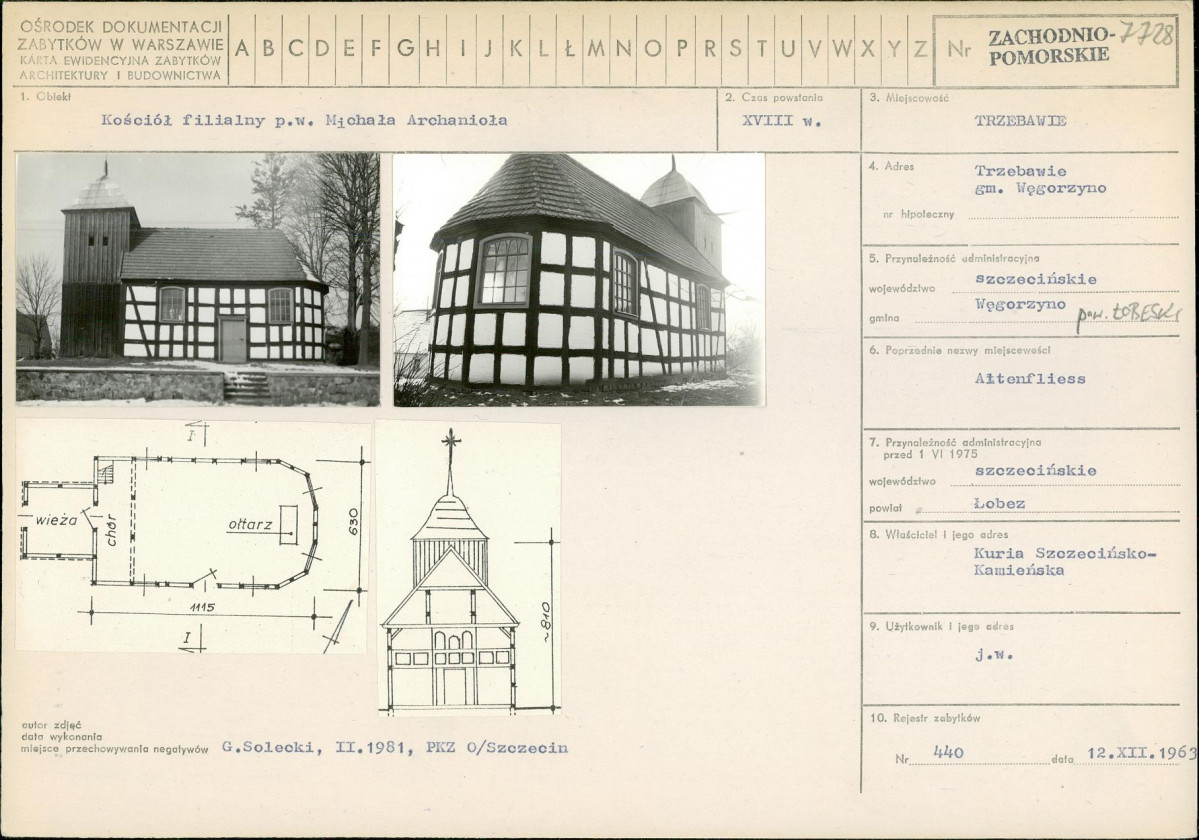The image size is (1199, 840).
Task: Open the apse-side church photograph
Action: [x=578, y=280]
